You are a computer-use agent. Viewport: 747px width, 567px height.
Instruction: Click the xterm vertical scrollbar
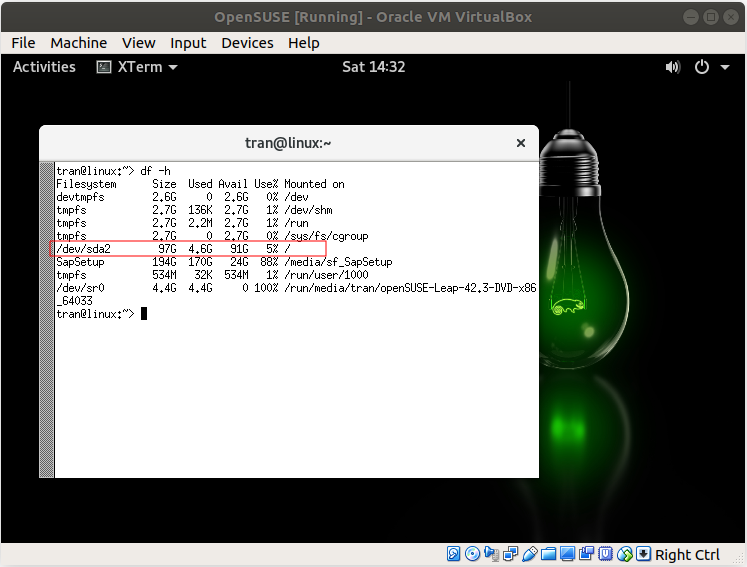[x=47, y=320]
